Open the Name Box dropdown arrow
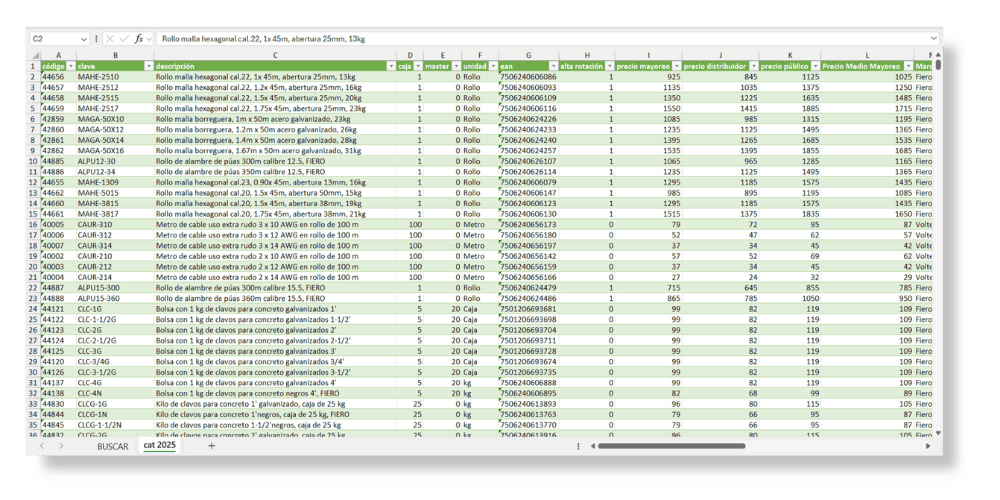Image resolution: width=1000 pixels, height=500 pixels. (85, 38)
